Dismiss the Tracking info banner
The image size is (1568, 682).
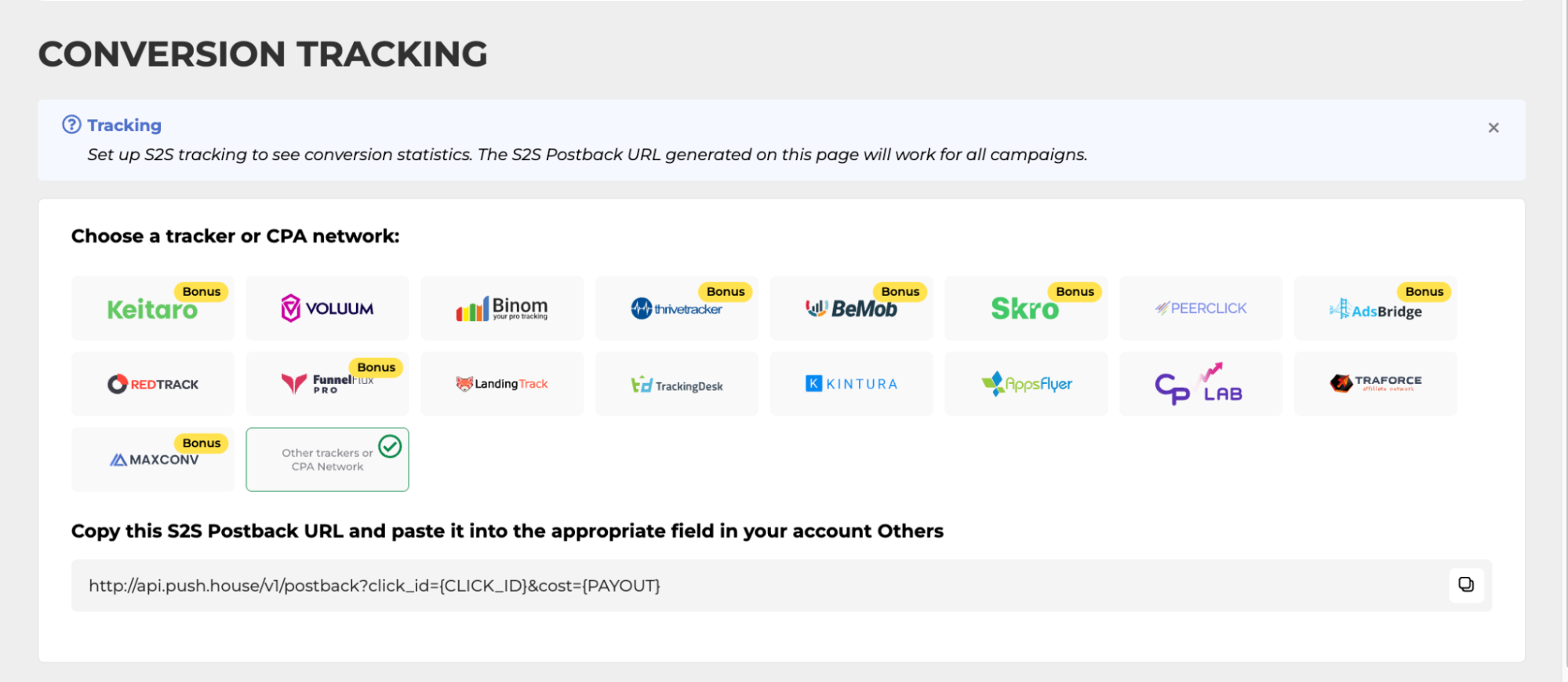1493,128
